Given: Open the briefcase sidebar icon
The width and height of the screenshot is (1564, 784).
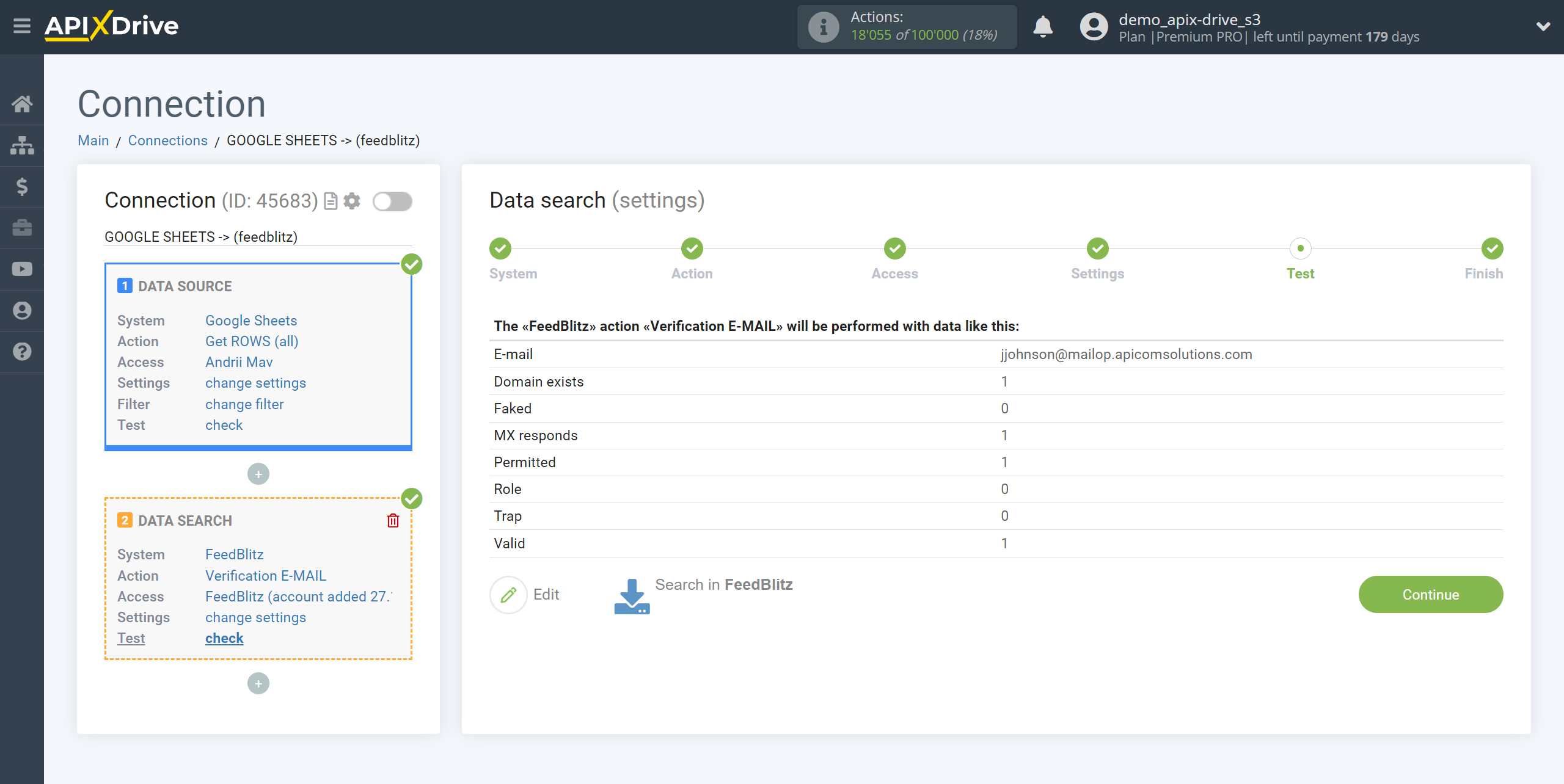Looking at the screenshot, I should [22, 228].
